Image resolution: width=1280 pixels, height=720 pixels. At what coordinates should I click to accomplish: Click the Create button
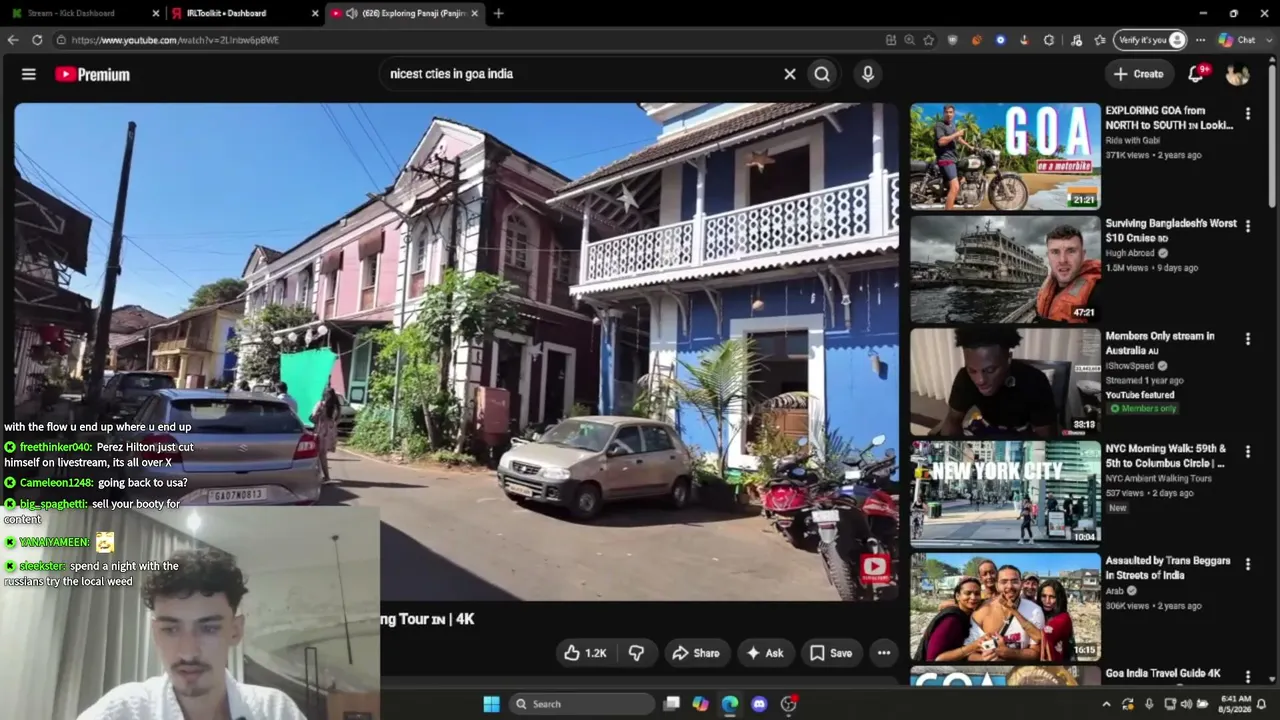[1139, 74]
